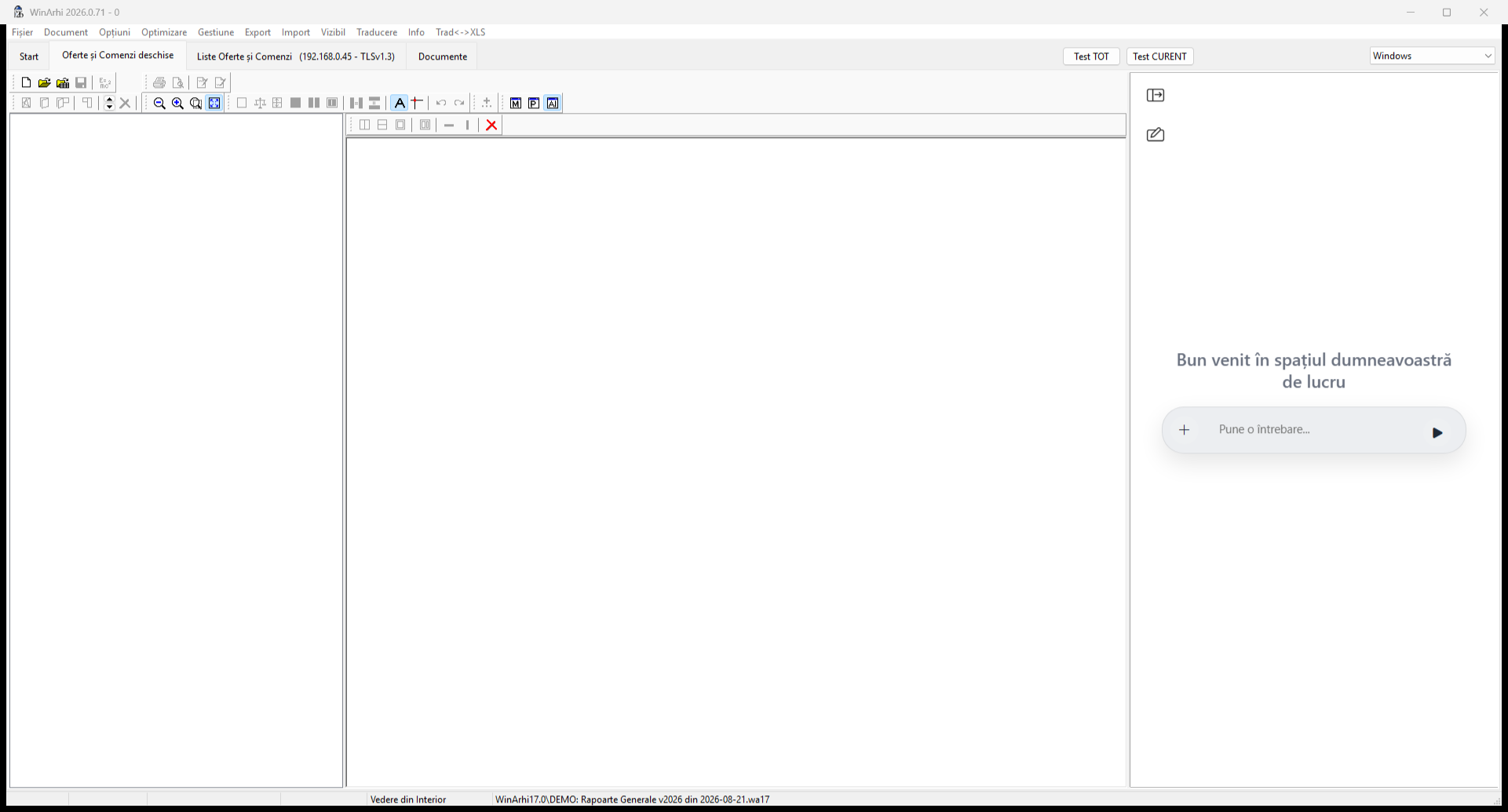1508x812 pixels.
Task: Click the Test TOT button
Action: [x=1091, y=56]
